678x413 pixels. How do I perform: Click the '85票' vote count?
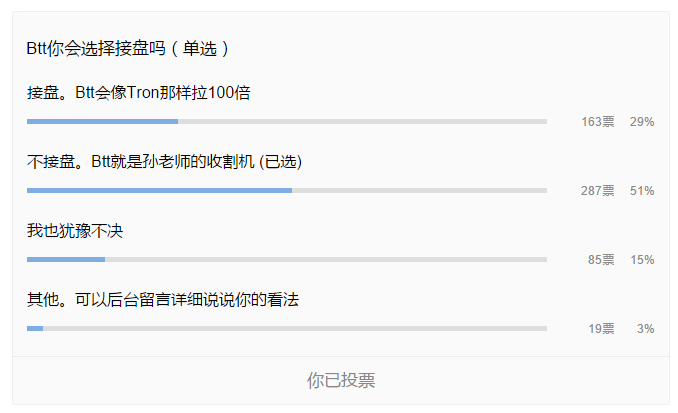pos(601,259)
